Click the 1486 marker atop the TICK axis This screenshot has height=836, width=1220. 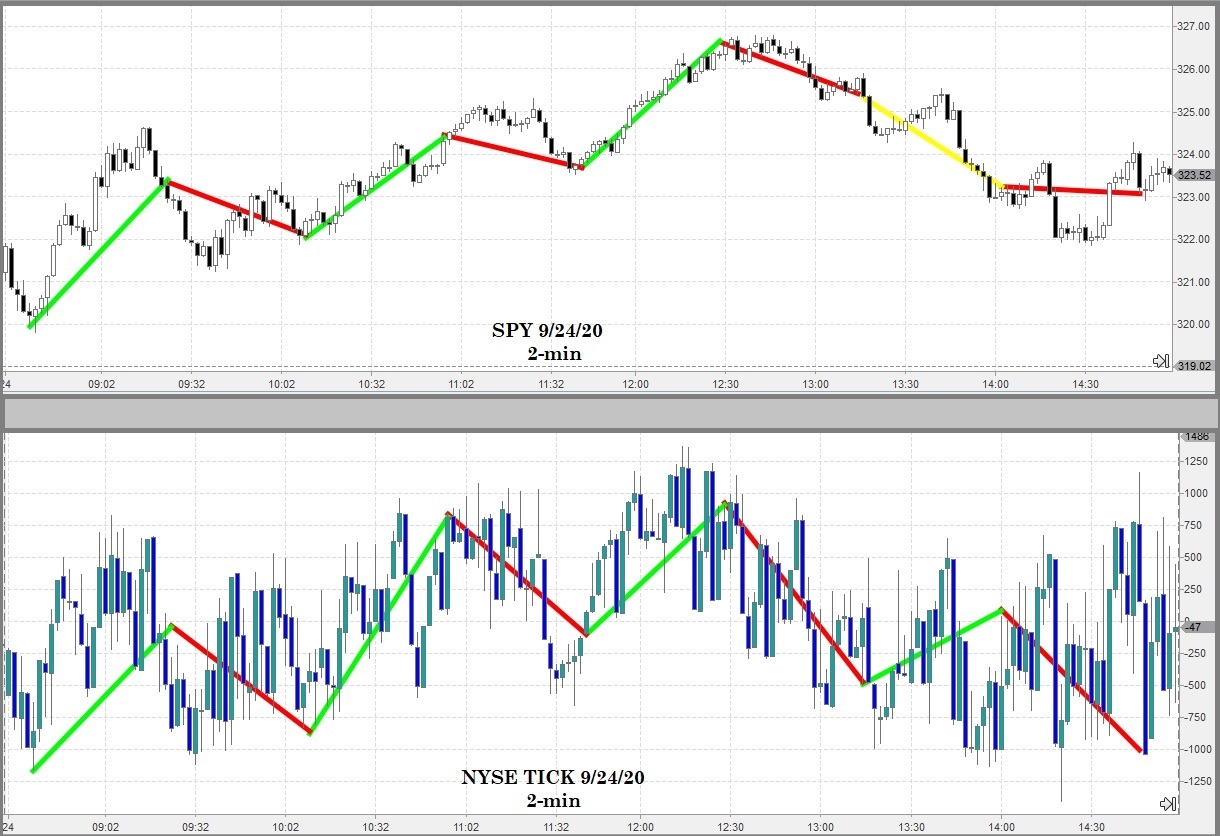coord(1195,437)
